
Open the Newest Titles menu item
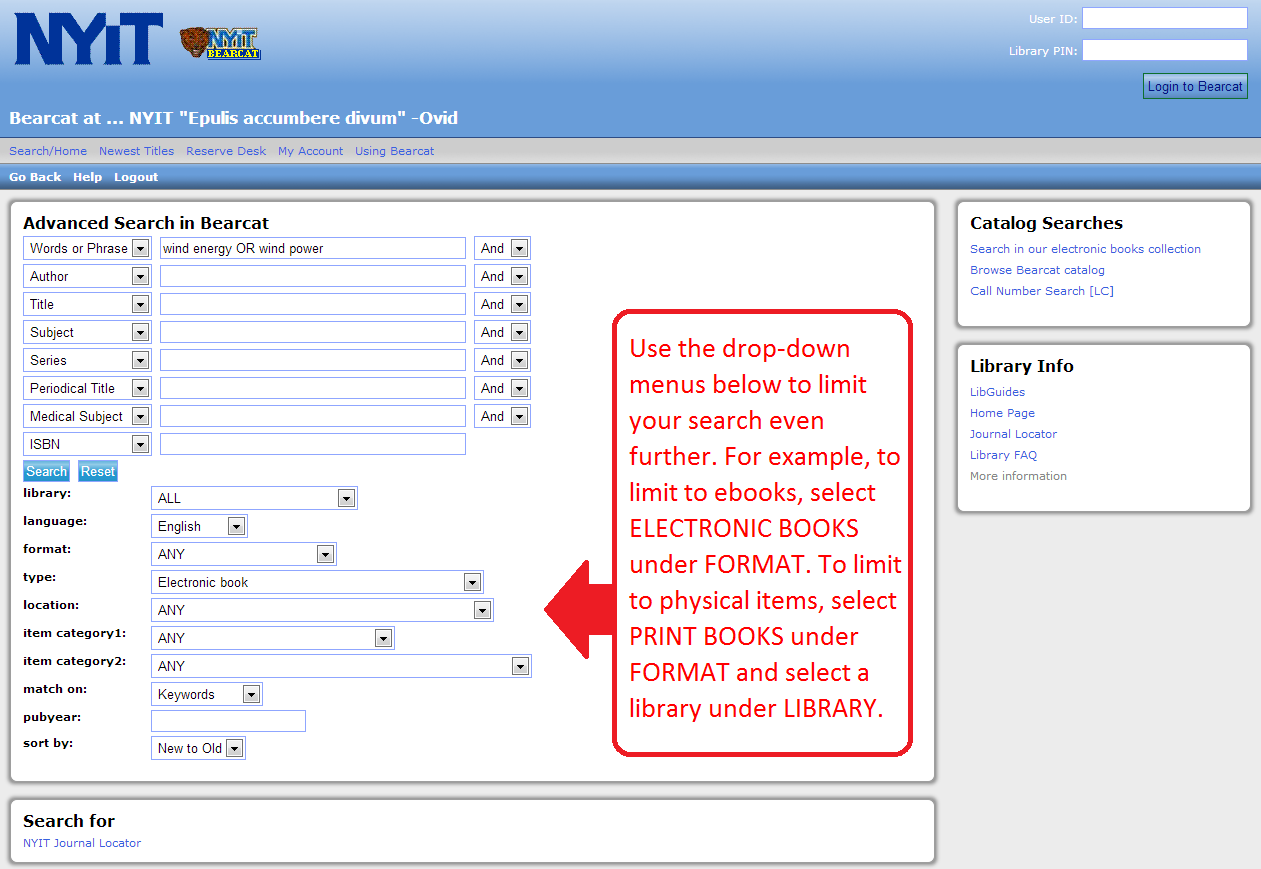(137, 151)
